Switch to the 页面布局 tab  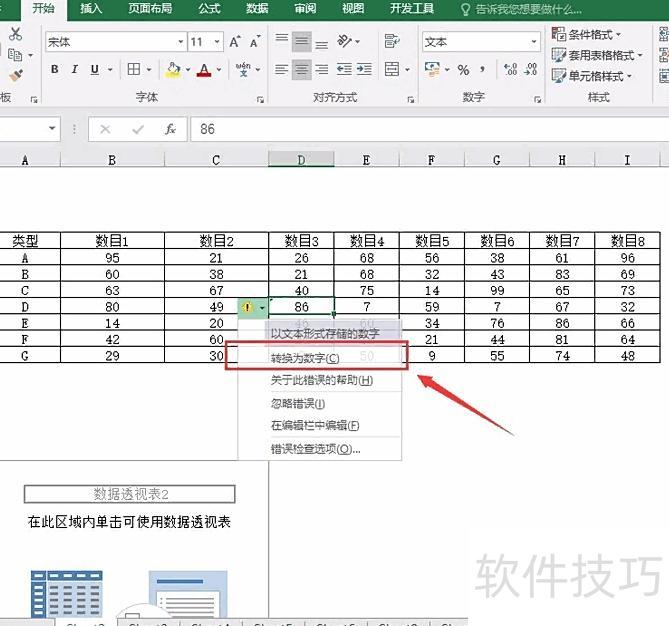(x=150, y=9)
